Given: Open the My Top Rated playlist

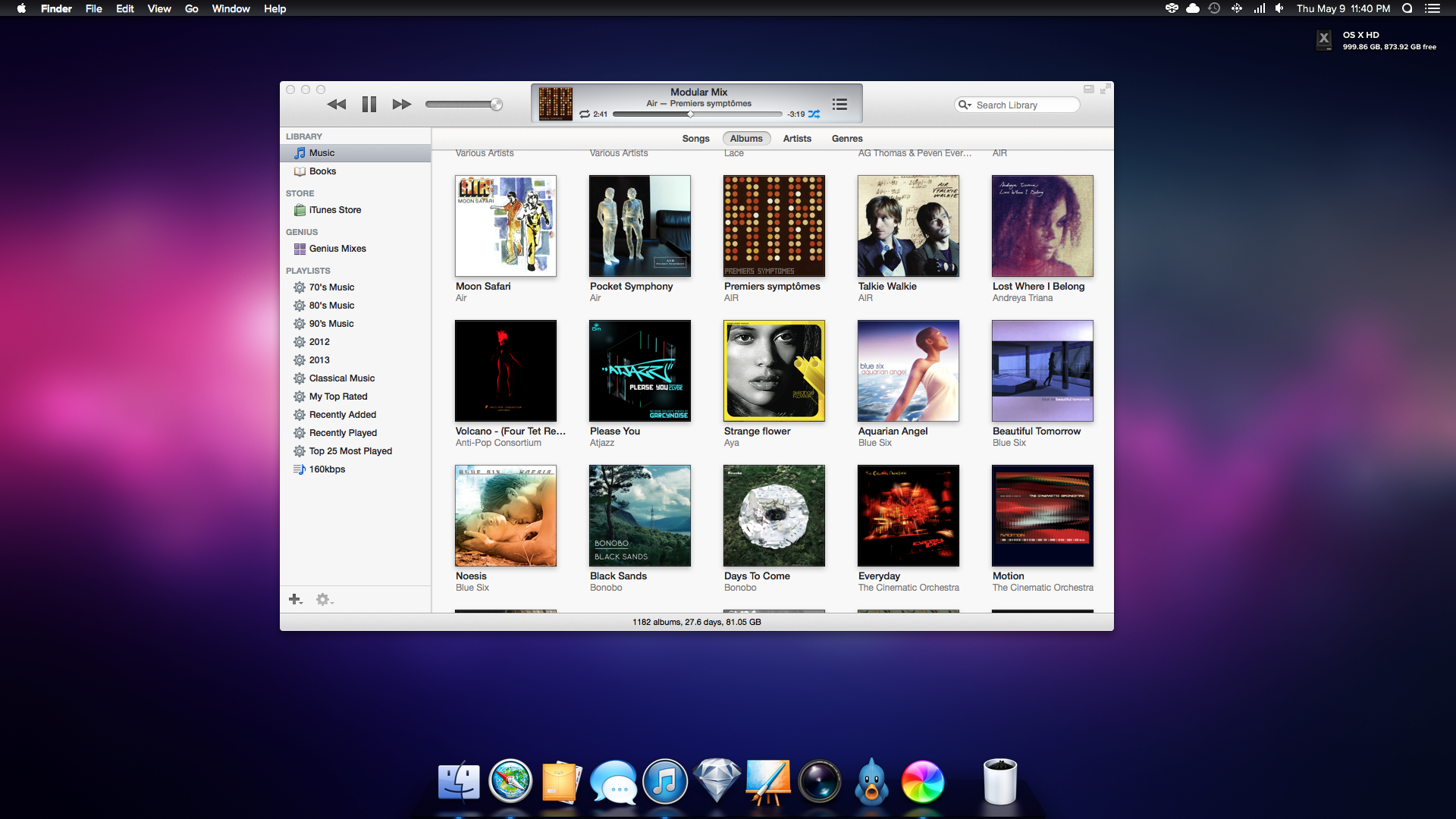Looking at the screenshot, I should pyautogui.click(x=356, y=397).
